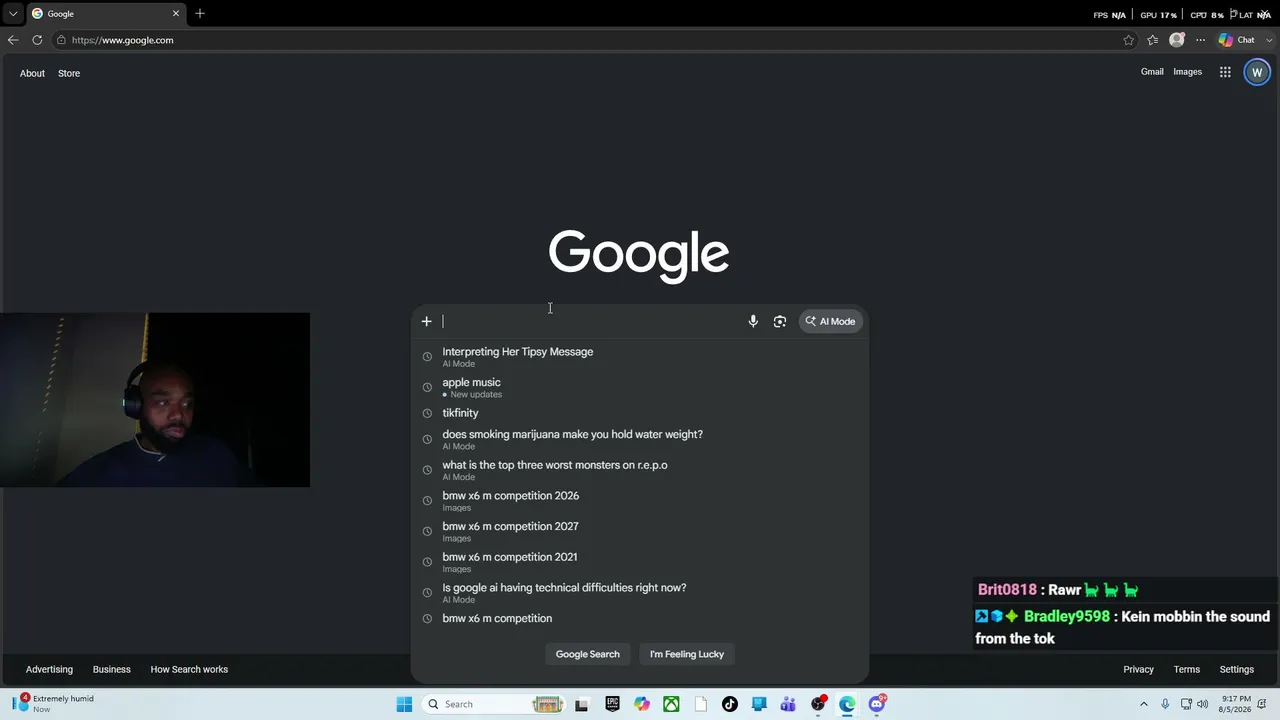Open Gmail from the header
This screenshot has width=1280, height=720.
point(1152,72)
